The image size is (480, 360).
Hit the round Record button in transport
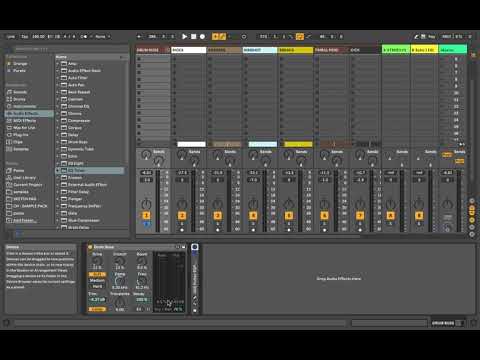(202, 36)
